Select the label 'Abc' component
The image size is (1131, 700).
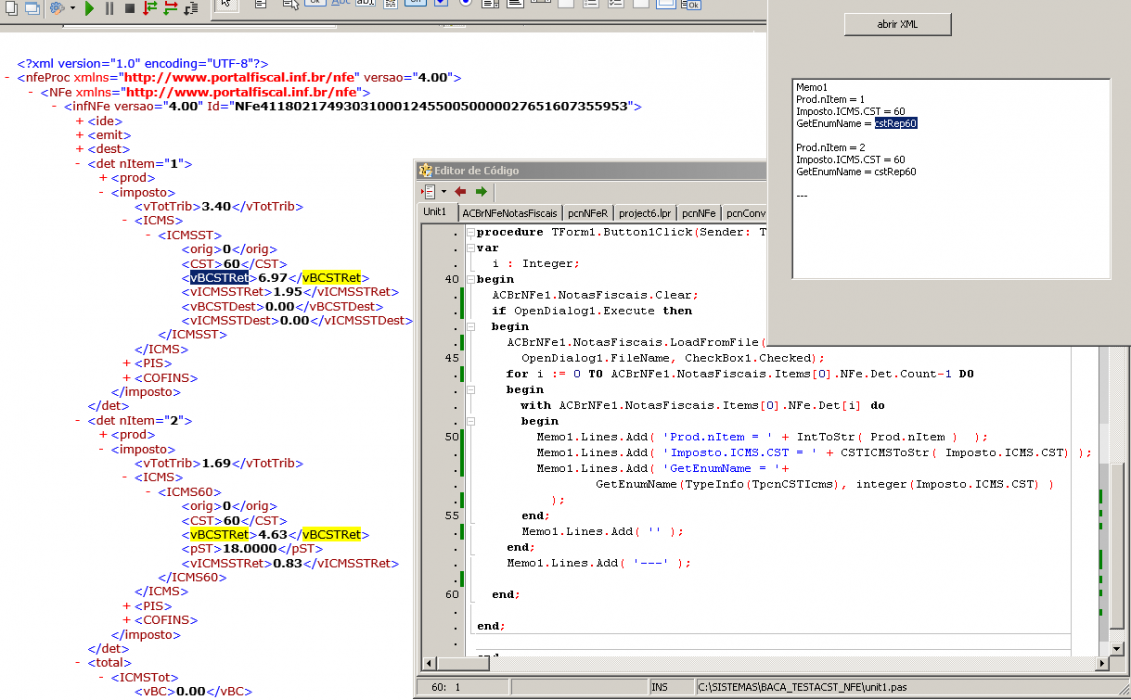[x=340, y=4]
